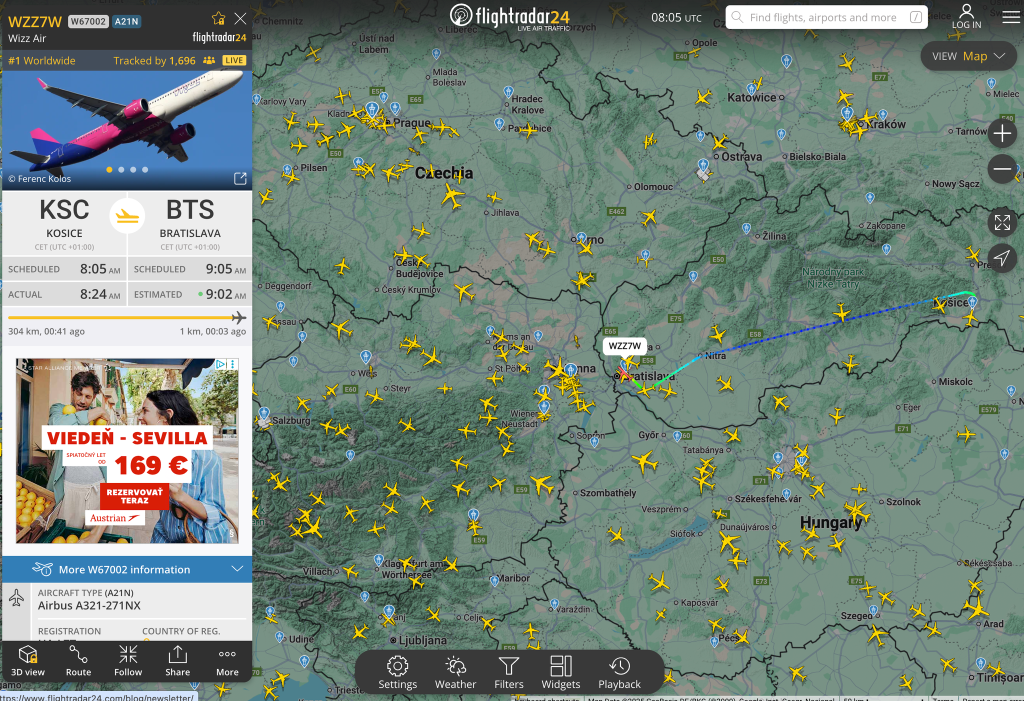Open the hamburger main menu
The width and height of the screenshot is (1024, 701).
(1011, 17)
